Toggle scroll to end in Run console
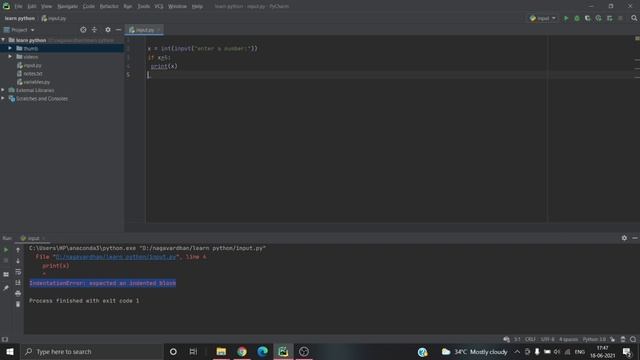Viewport: 640px width, 360px height. pyautogui.click(x=18, y=282)
